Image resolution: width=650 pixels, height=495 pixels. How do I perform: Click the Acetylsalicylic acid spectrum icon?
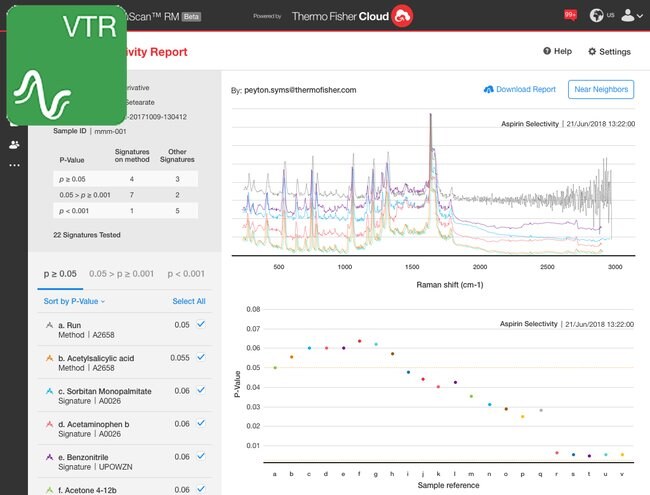(x=49, y=357)
